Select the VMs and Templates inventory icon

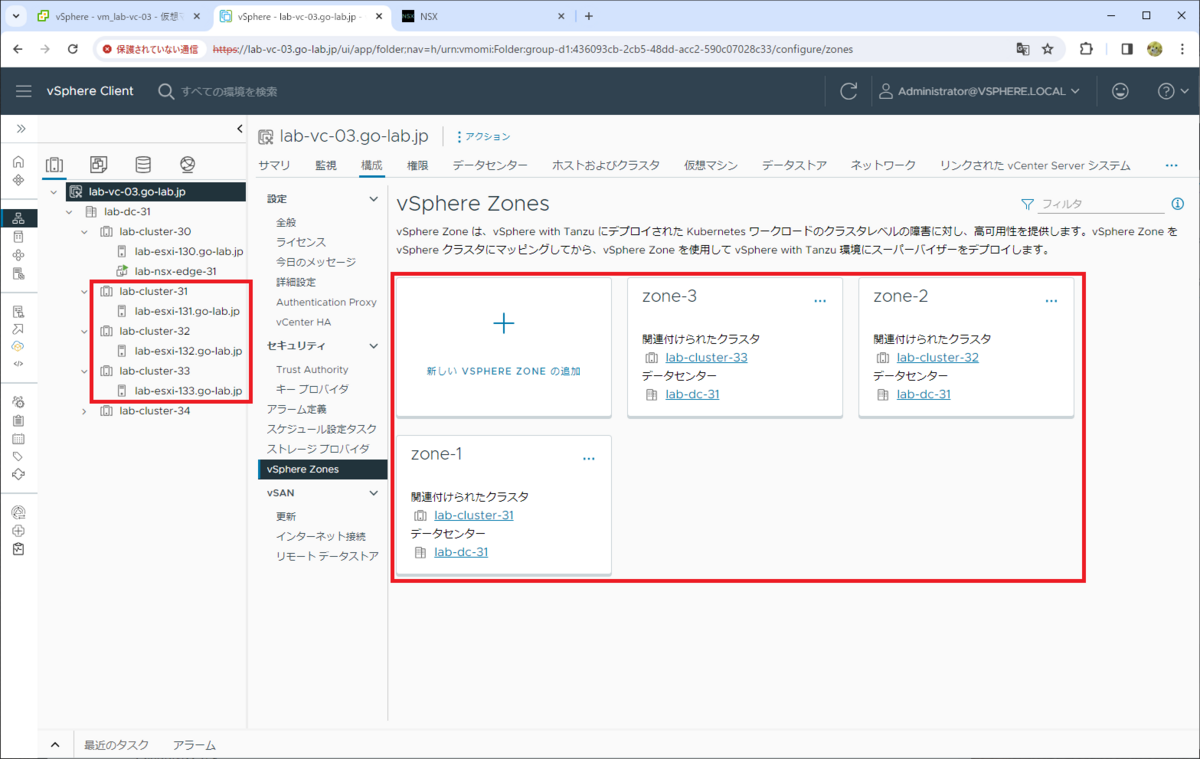[x=98, y=165]
